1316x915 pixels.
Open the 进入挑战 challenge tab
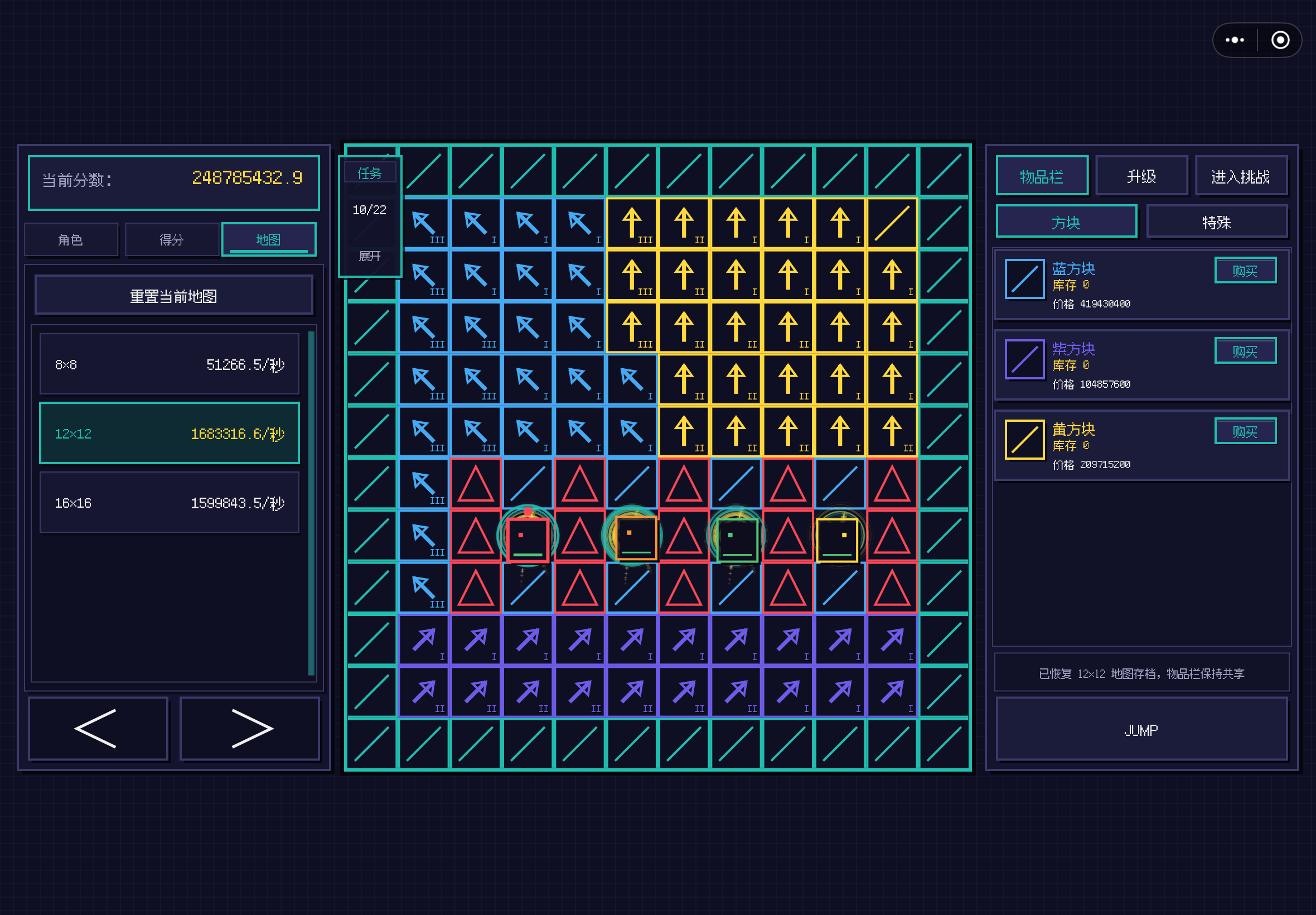pyautogui.click(x=1241, y=175)
